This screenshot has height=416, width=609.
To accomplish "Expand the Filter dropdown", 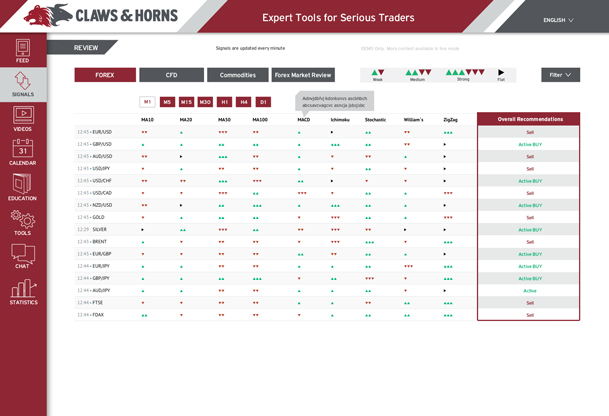I will 560,75.
